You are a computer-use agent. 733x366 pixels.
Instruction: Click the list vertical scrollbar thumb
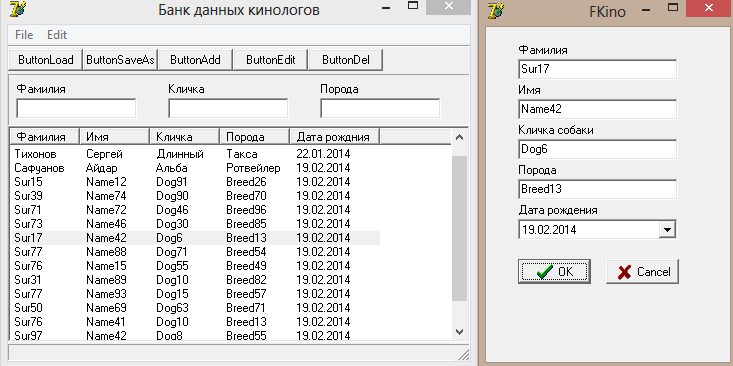coord(460,229)
